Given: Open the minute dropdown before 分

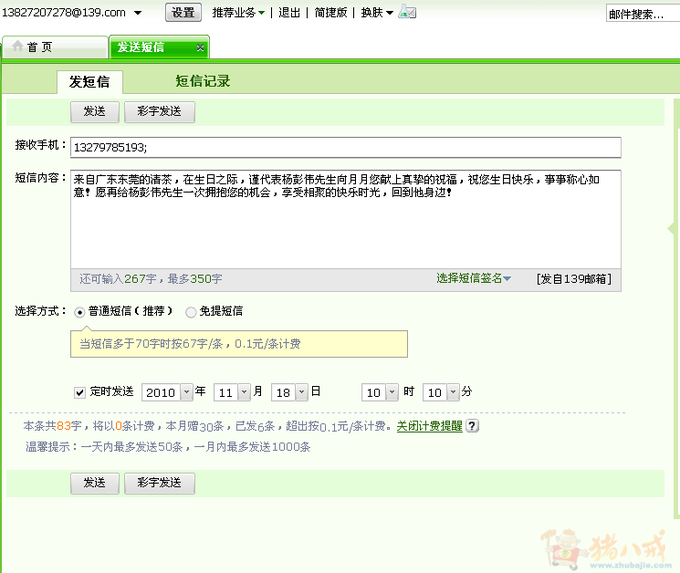Looking at the screenshot, I should tap(441, 393).
